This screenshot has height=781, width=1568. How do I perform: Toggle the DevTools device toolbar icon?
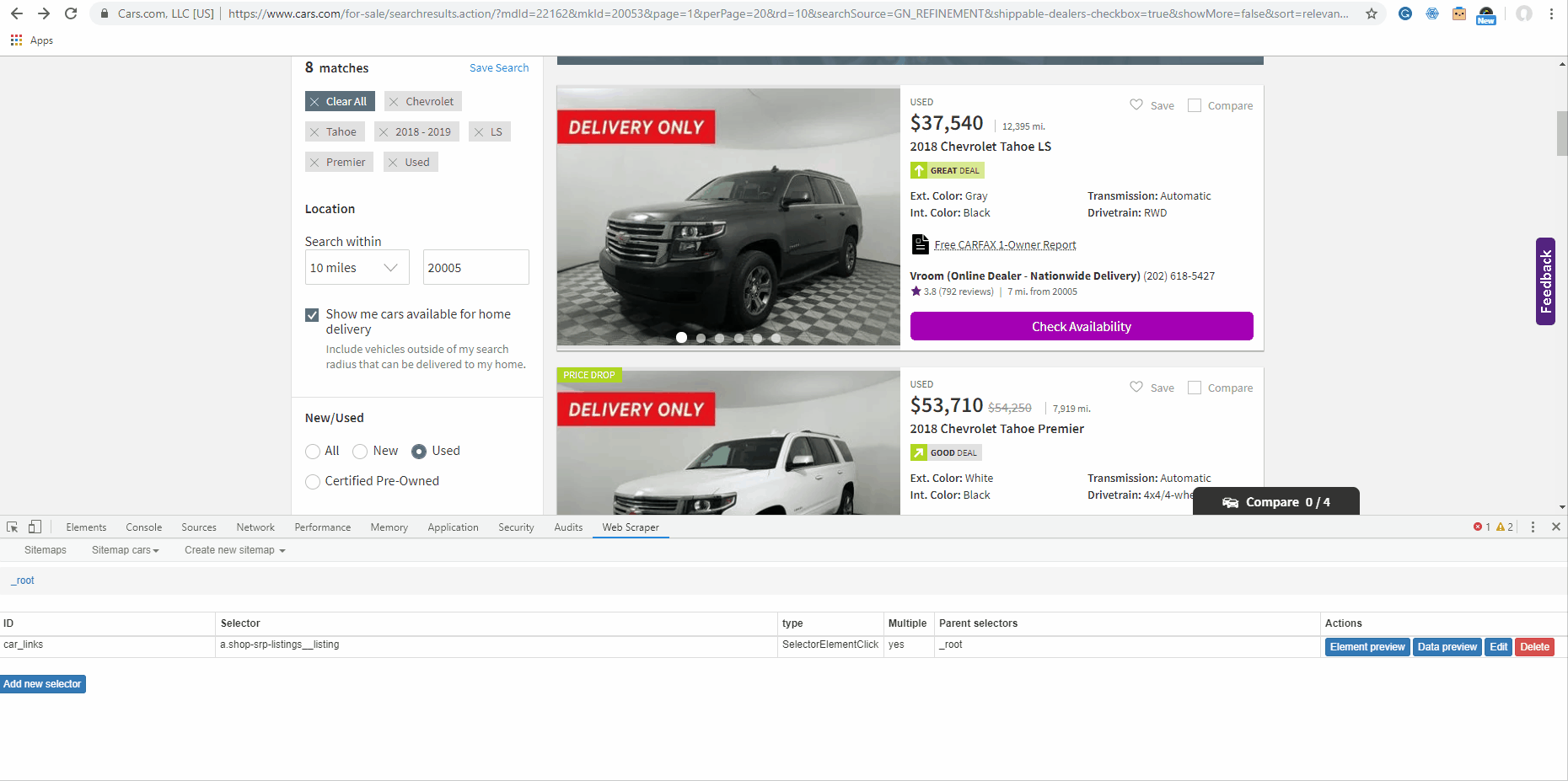point(35,527)
